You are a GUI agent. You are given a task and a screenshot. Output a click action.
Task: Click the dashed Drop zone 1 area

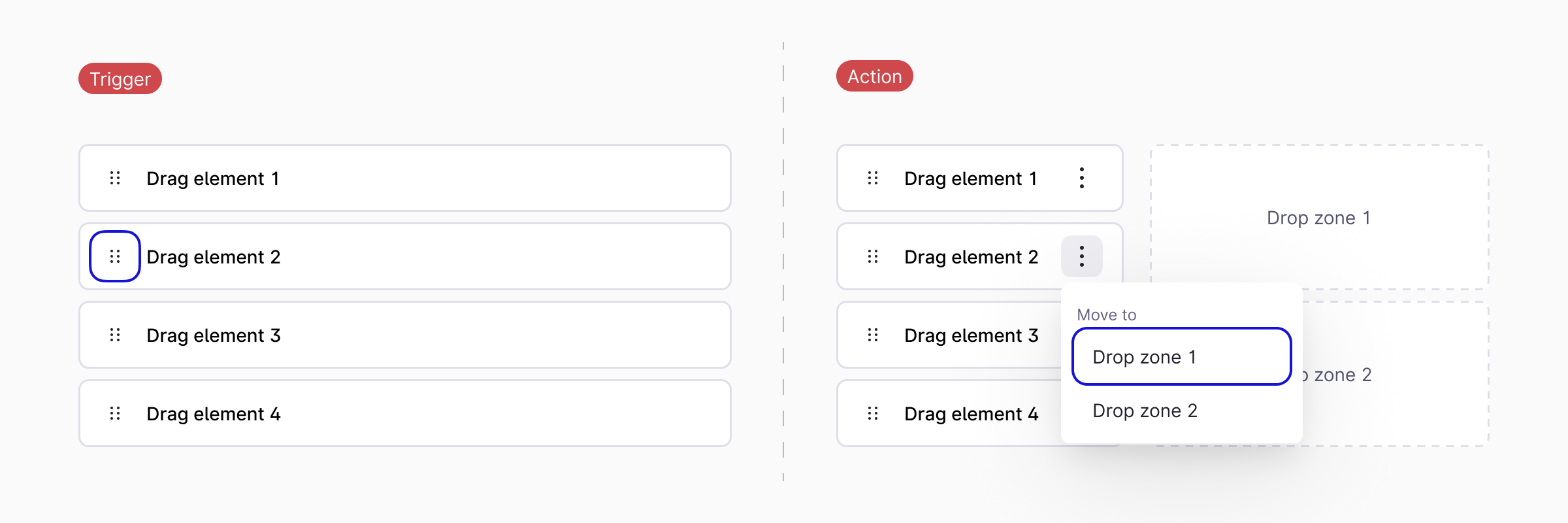(x=1319, y=217)
